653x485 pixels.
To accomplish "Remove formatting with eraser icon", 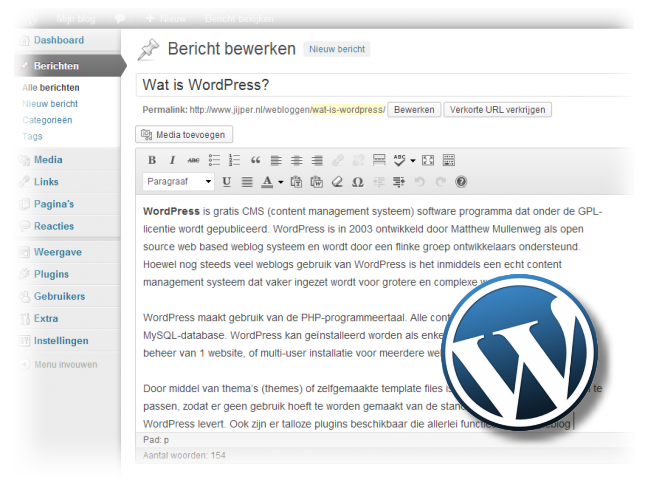I will click(337, 182).
